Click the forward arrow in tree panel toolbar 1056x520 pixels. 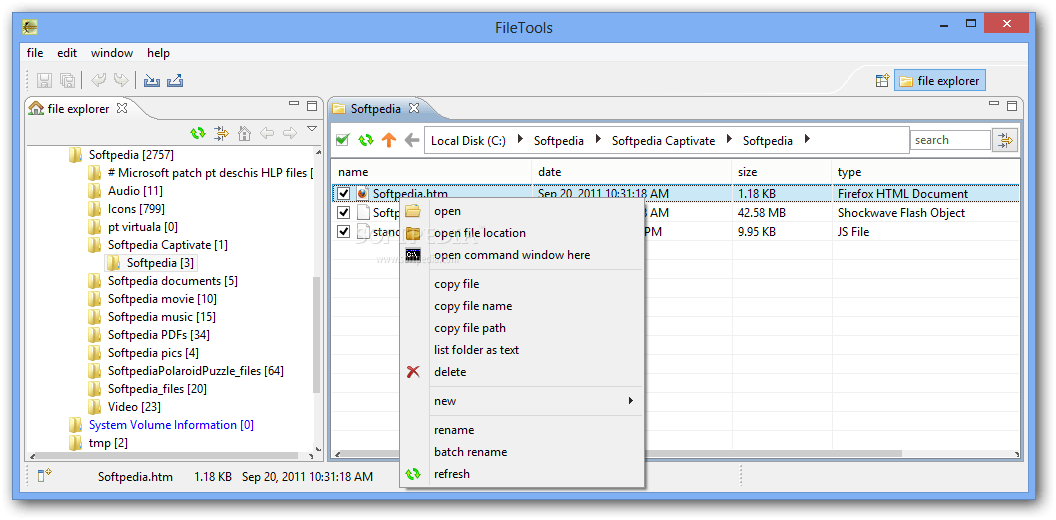pos(290,133)
